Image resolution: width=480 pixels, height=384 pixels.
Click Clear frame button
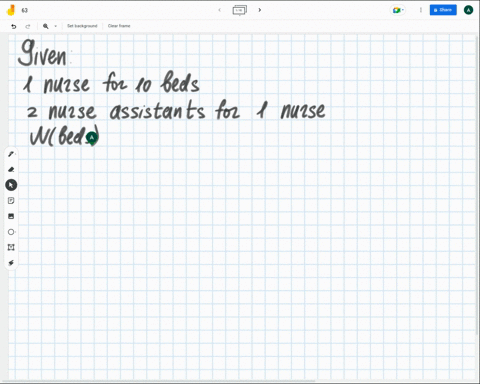tap(119, 26)
